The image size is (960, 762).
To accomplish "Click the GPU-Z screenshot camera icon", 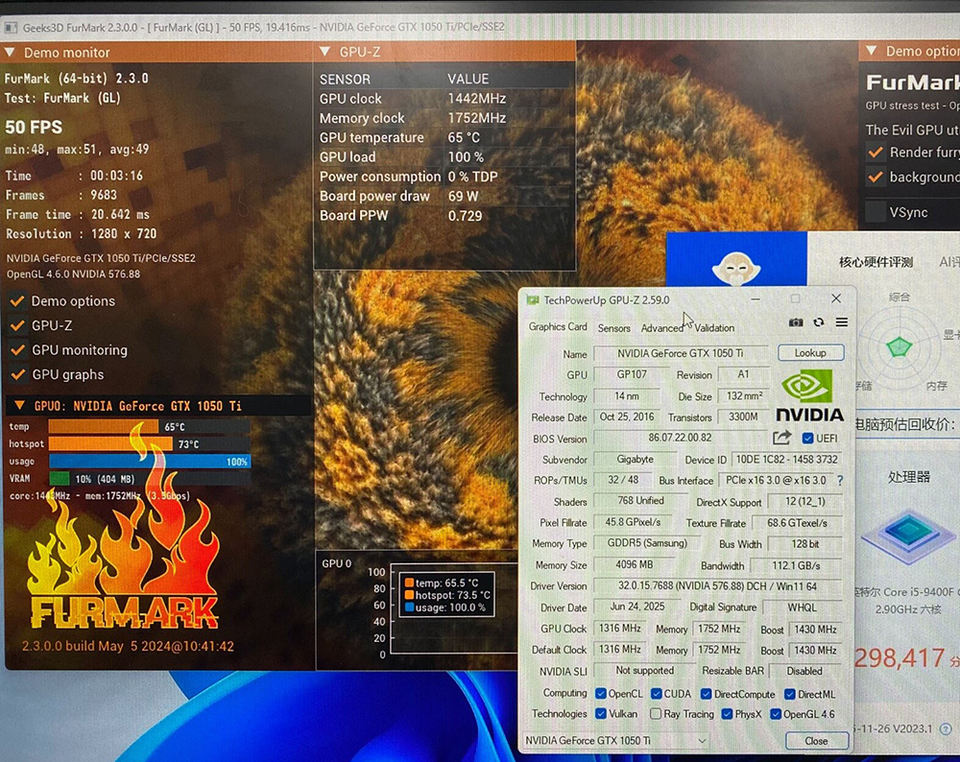I will pos(795,323).
